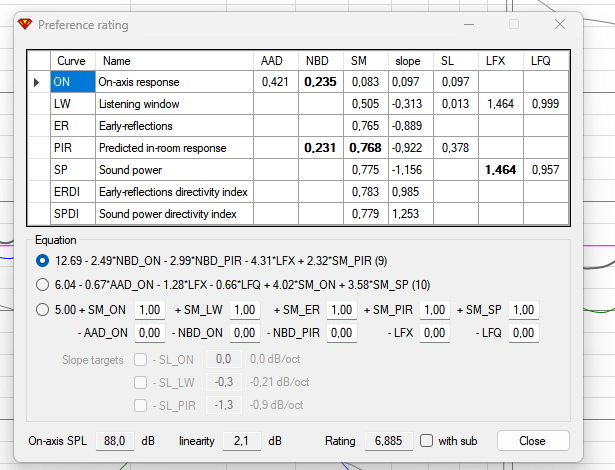The height and width of the screenshot is (470, 615).
Task: Click the SM_SP weight field
Action: tap(524, 310)
